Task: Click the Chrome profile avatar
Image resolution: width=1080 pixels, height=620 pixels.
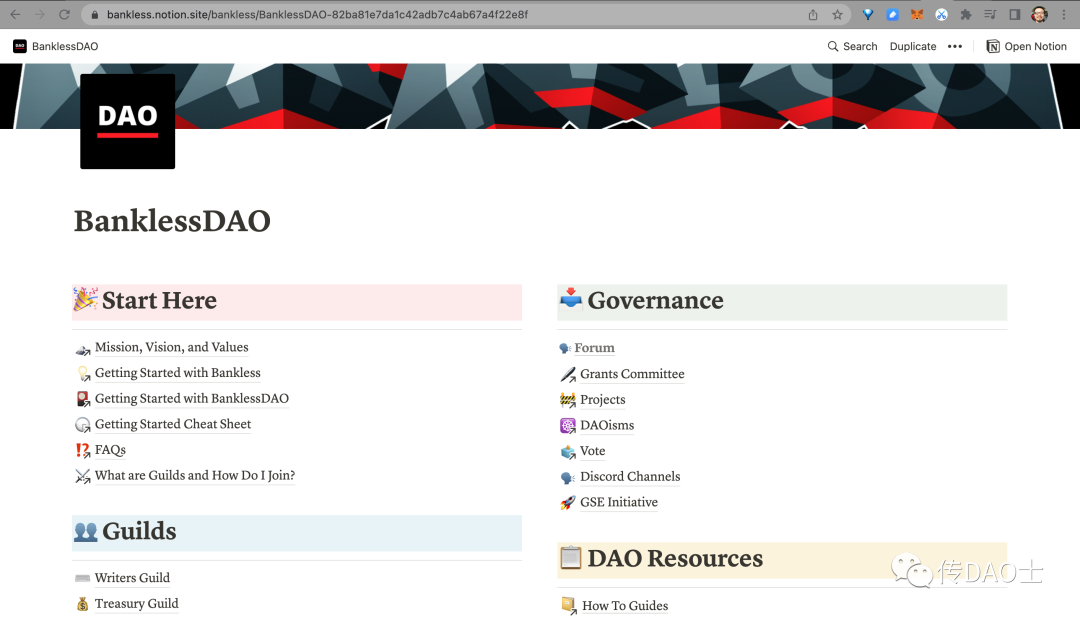Action: [x=1039, y=14]
